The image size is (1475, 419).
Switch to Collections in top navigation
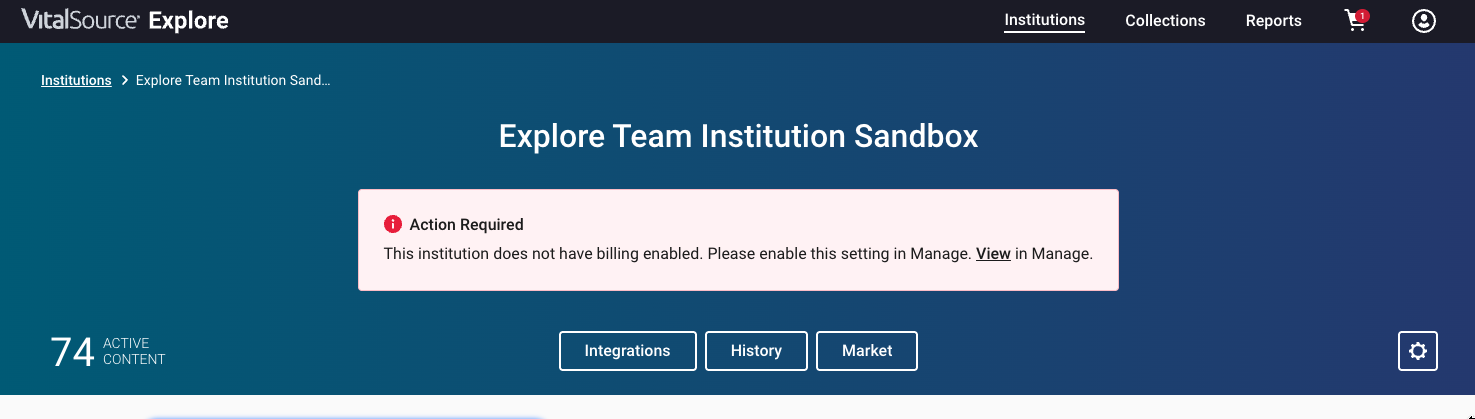pos(1165,21)
